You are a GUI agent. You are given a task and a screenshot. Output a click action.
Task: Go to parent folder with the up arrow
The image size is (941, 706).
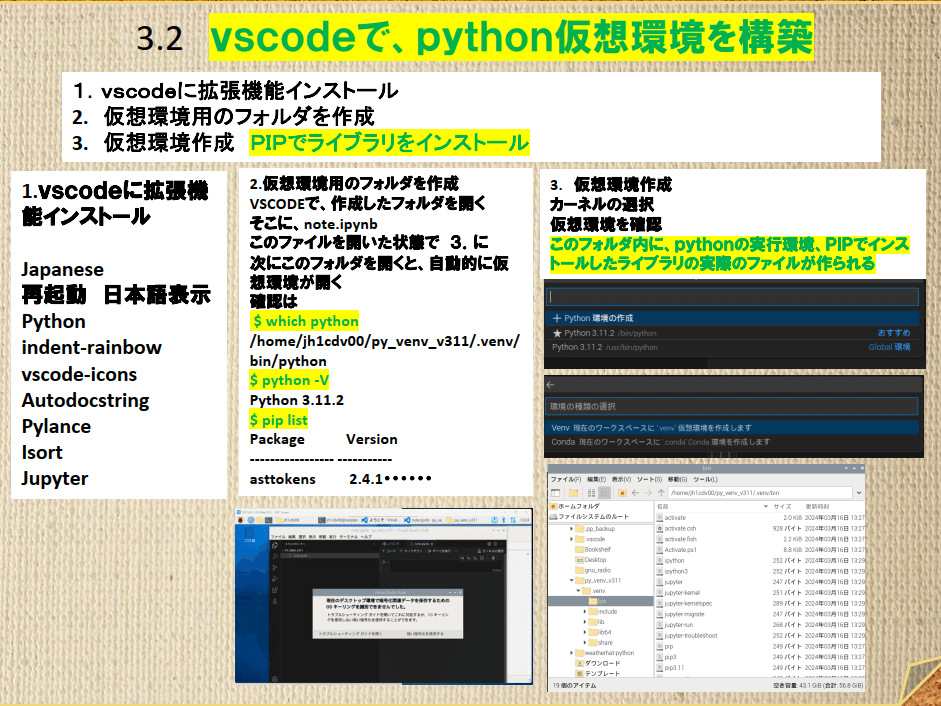click(661, 493)
